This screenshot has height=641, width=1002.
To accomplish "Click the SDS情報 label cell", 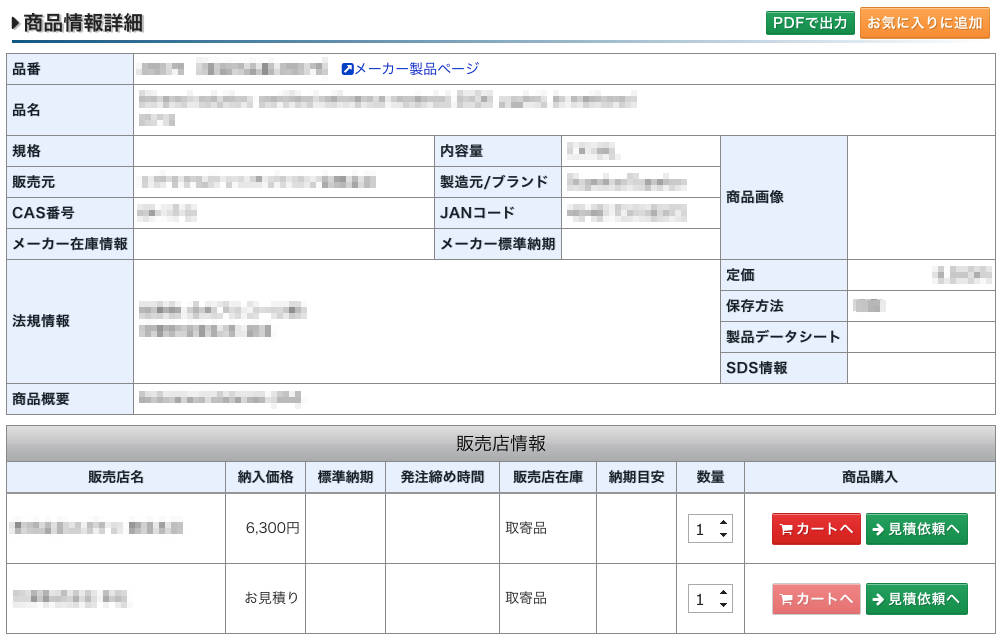I will click(x=783, y=367).
